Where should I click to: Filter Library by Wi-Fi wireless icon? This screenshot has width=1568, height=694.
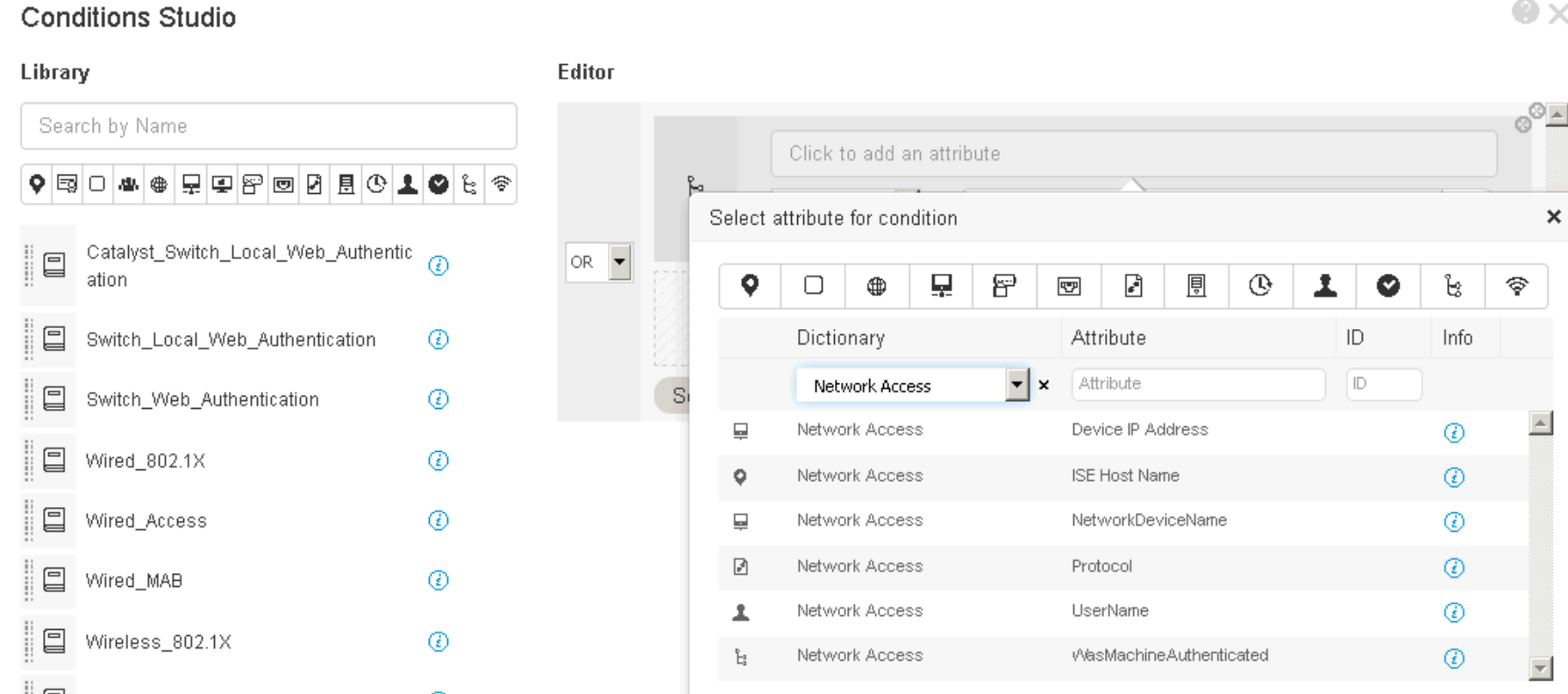click(x=501, y=184)
